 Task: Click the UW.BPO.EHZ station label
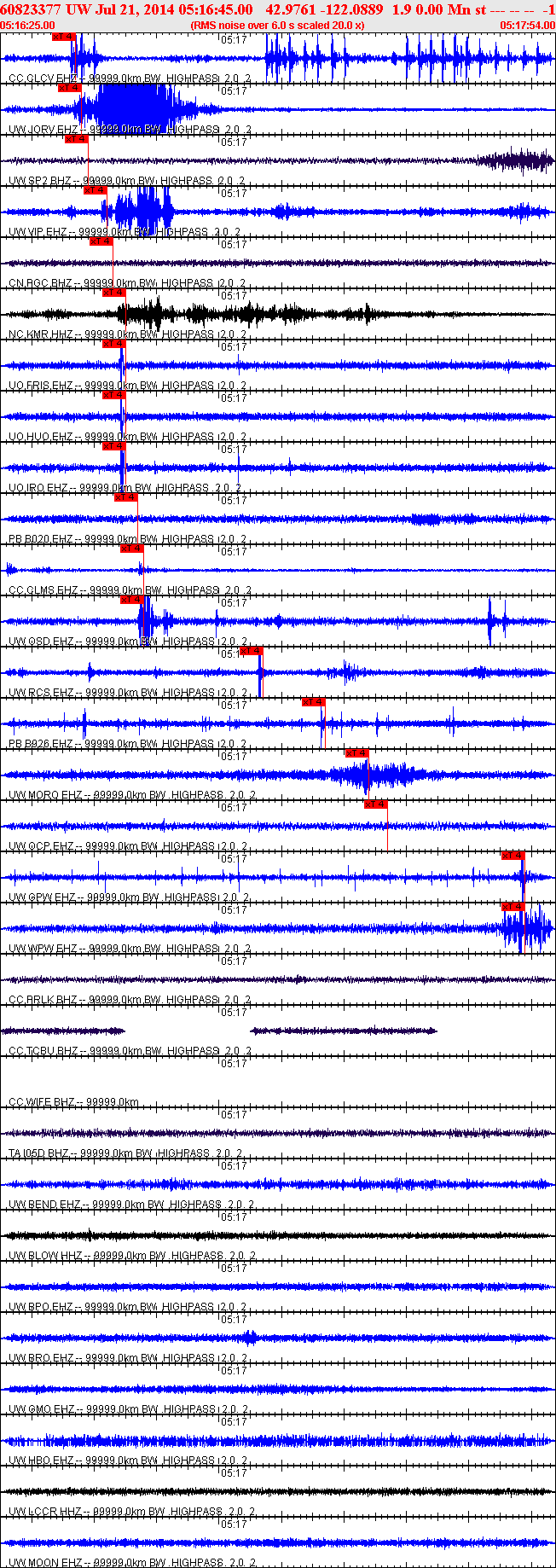pos(41,1307)
